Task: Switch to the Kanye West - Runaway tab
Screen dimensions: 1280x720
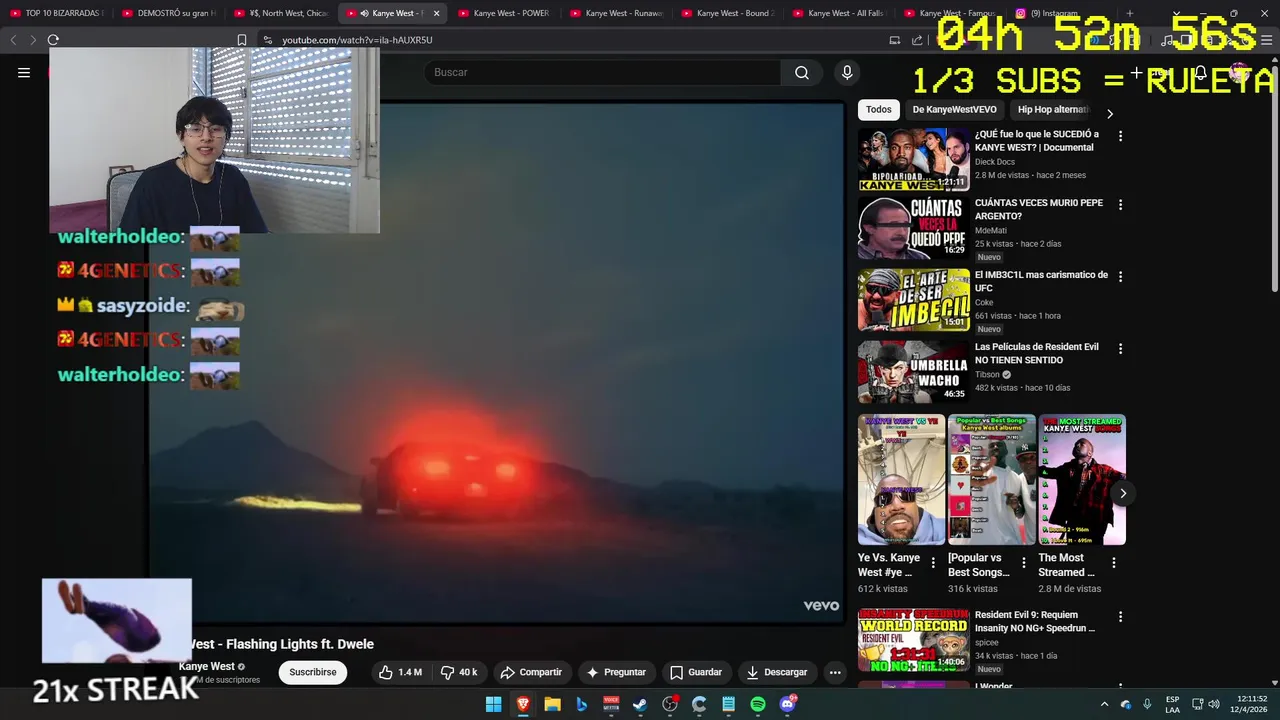Action: coord(616,13)
